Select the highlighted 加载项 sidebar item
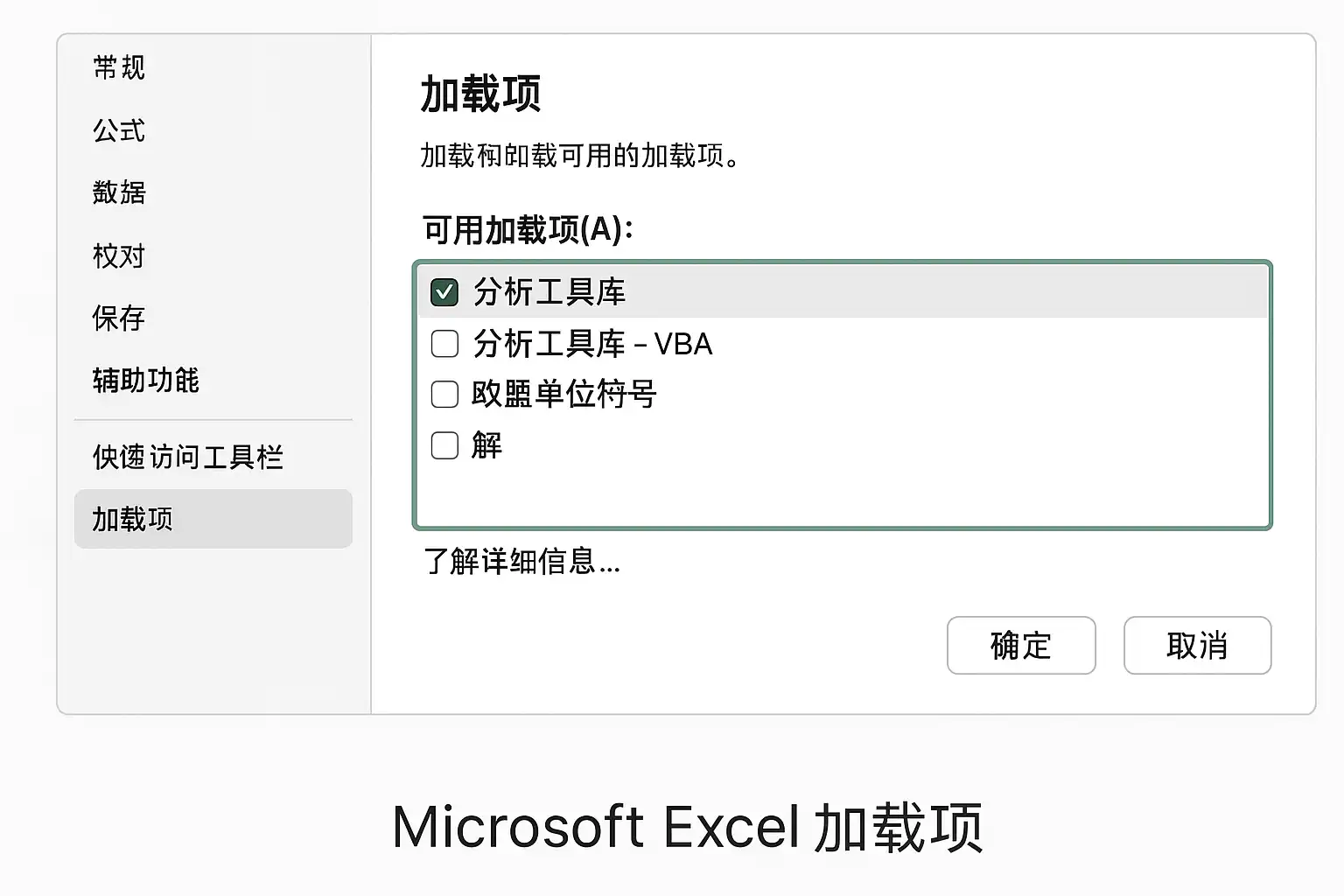 (213, 519)
